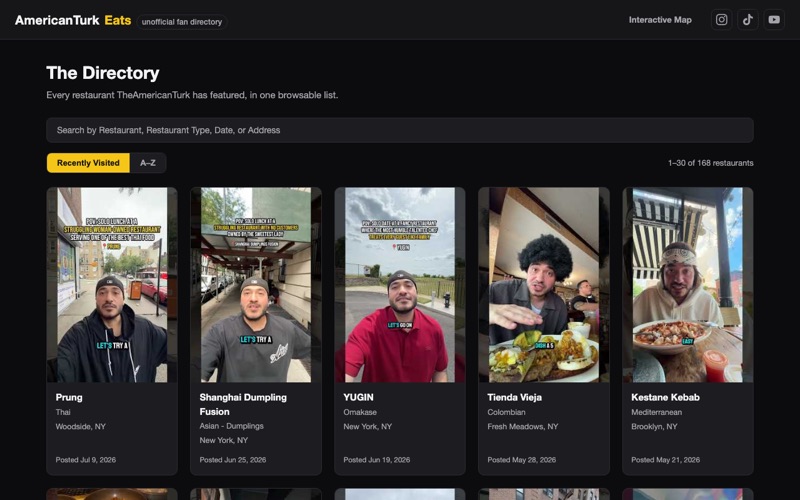Click the YUGIN restaurant title
This screenshot has height=500, width=800.
[358, 397]
